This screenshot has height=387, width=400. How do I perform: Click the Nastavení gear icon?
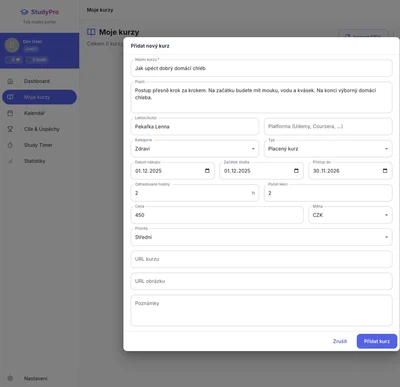pos(10,378)
